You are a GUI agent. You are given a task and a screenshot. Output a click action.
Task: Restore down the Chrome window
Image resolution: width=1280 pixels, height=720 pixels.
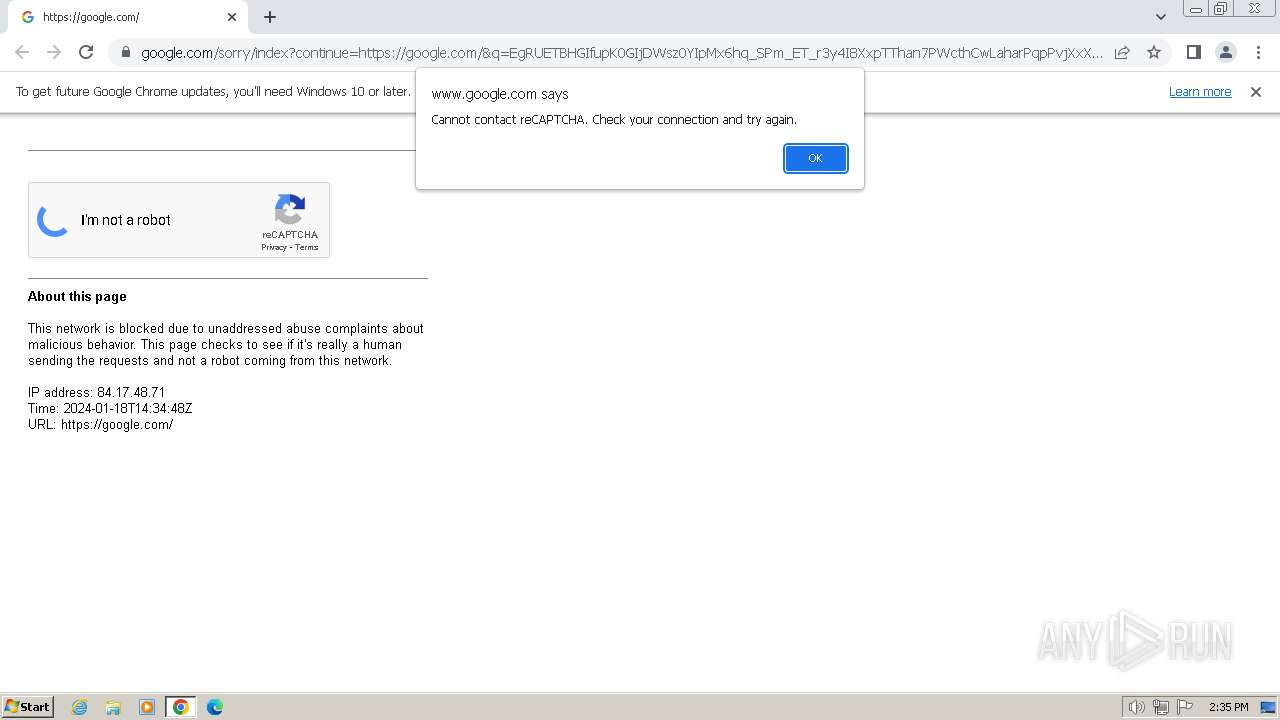point(1221,9)
